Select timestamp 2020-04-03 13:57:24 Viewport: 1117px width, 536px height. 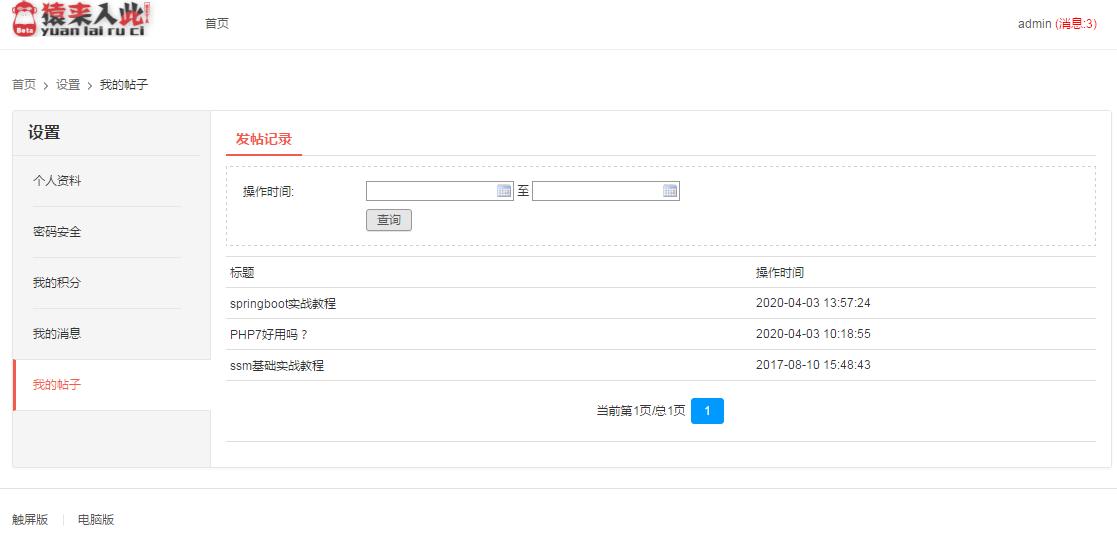813,303
